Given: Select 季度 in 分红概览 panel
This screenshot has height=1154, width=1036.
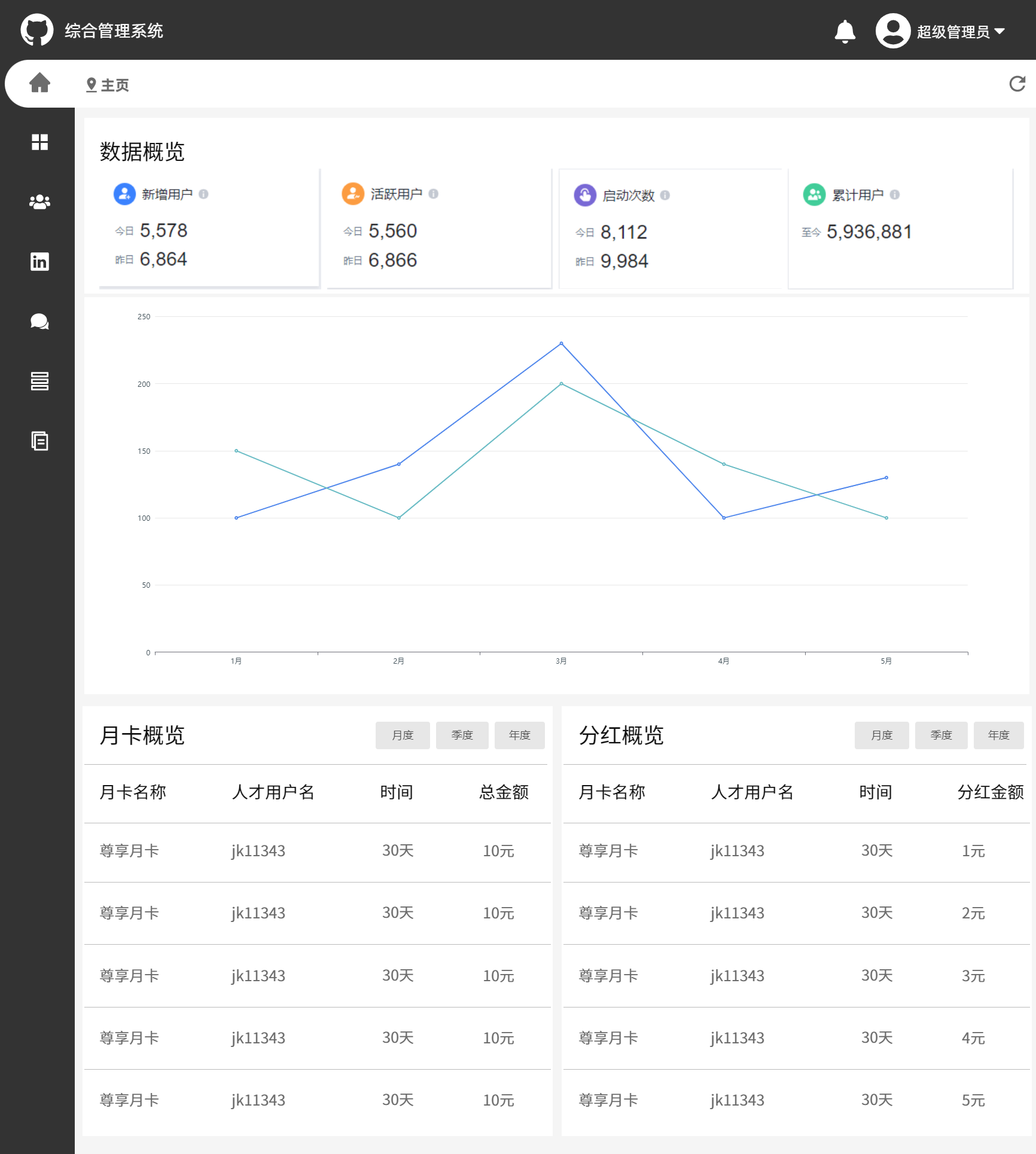Looking at the screenshot, I should pyautogui.click(x=941, y=735).
